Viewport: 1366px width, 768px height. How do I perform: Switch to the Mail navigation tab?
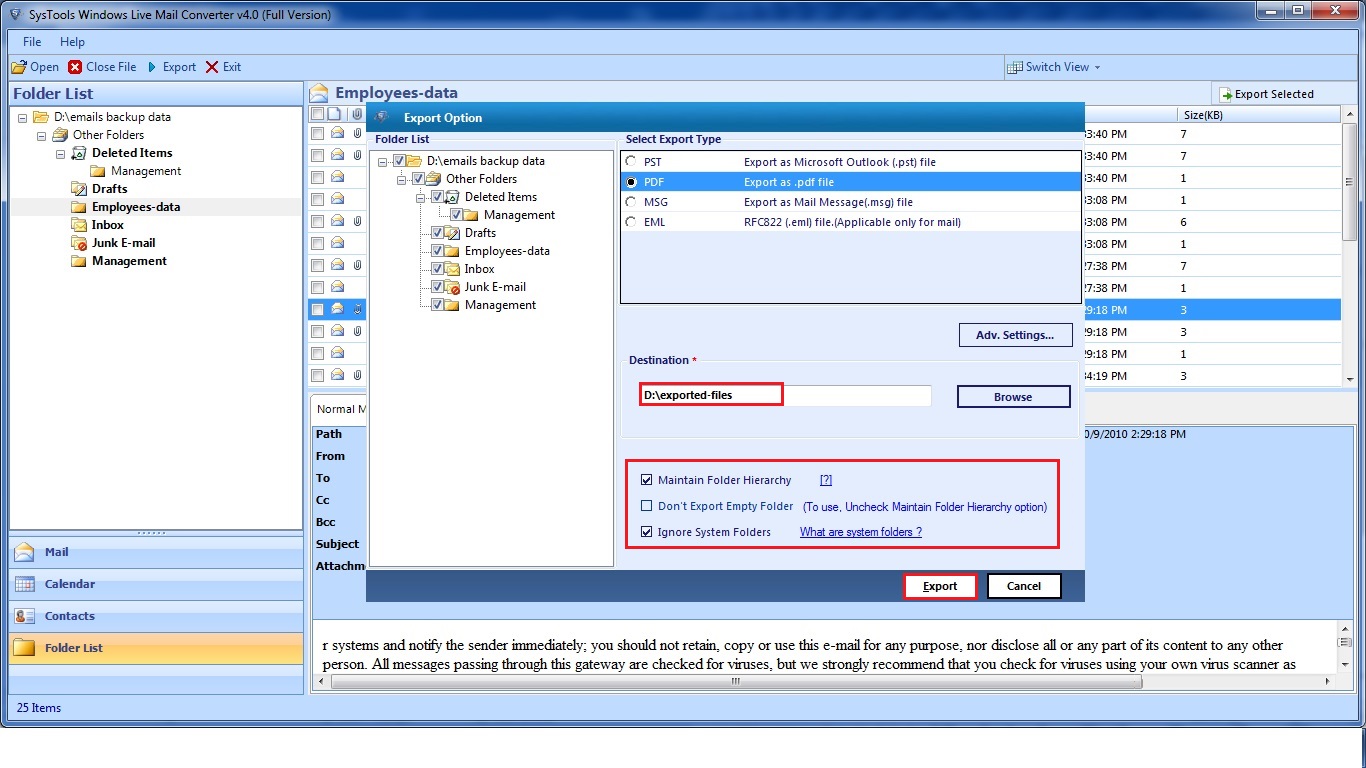156,552
